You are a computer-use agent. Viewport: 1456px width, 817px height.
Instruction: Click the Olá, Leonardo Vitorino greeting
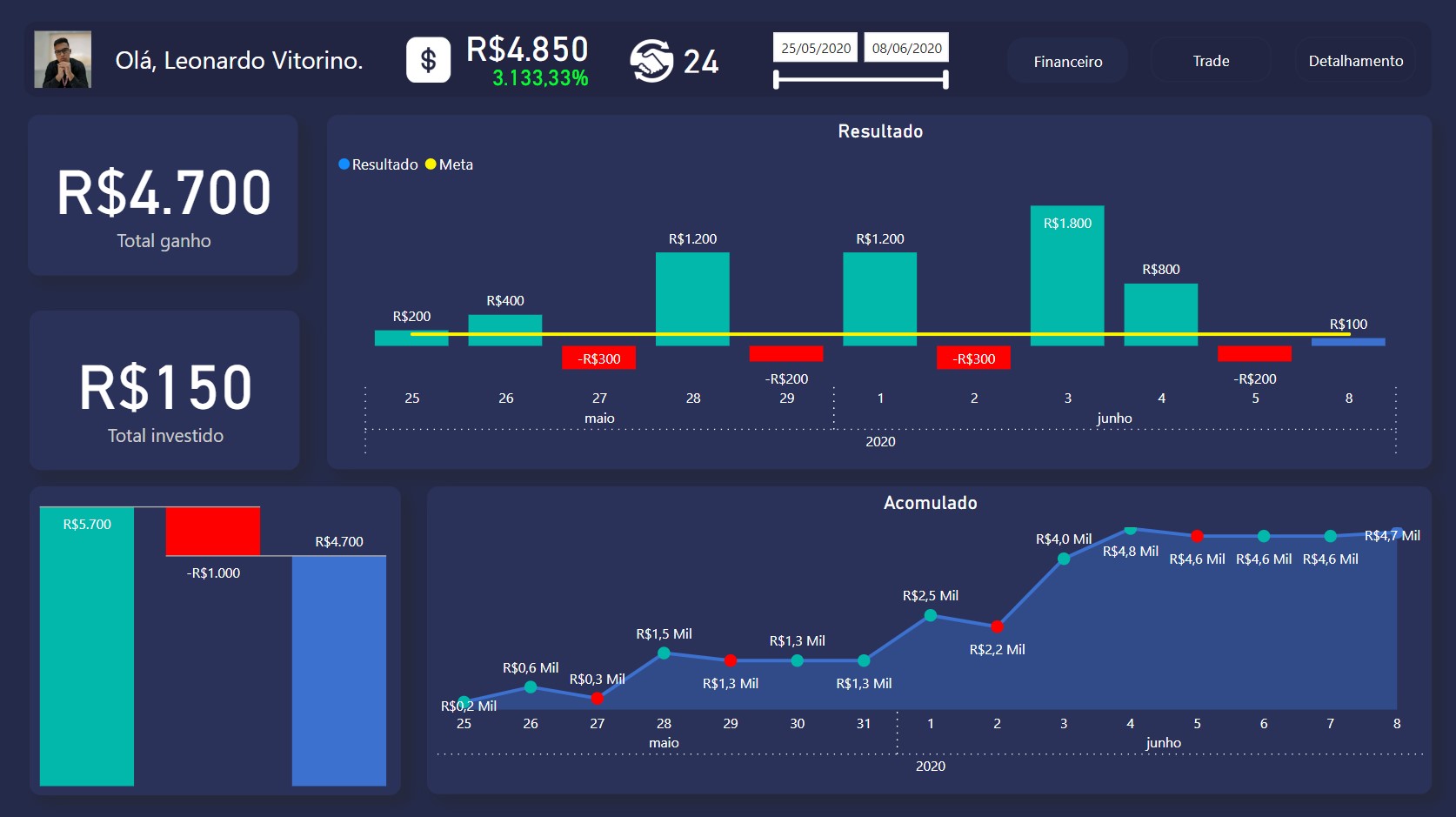(x=239, y=60)
